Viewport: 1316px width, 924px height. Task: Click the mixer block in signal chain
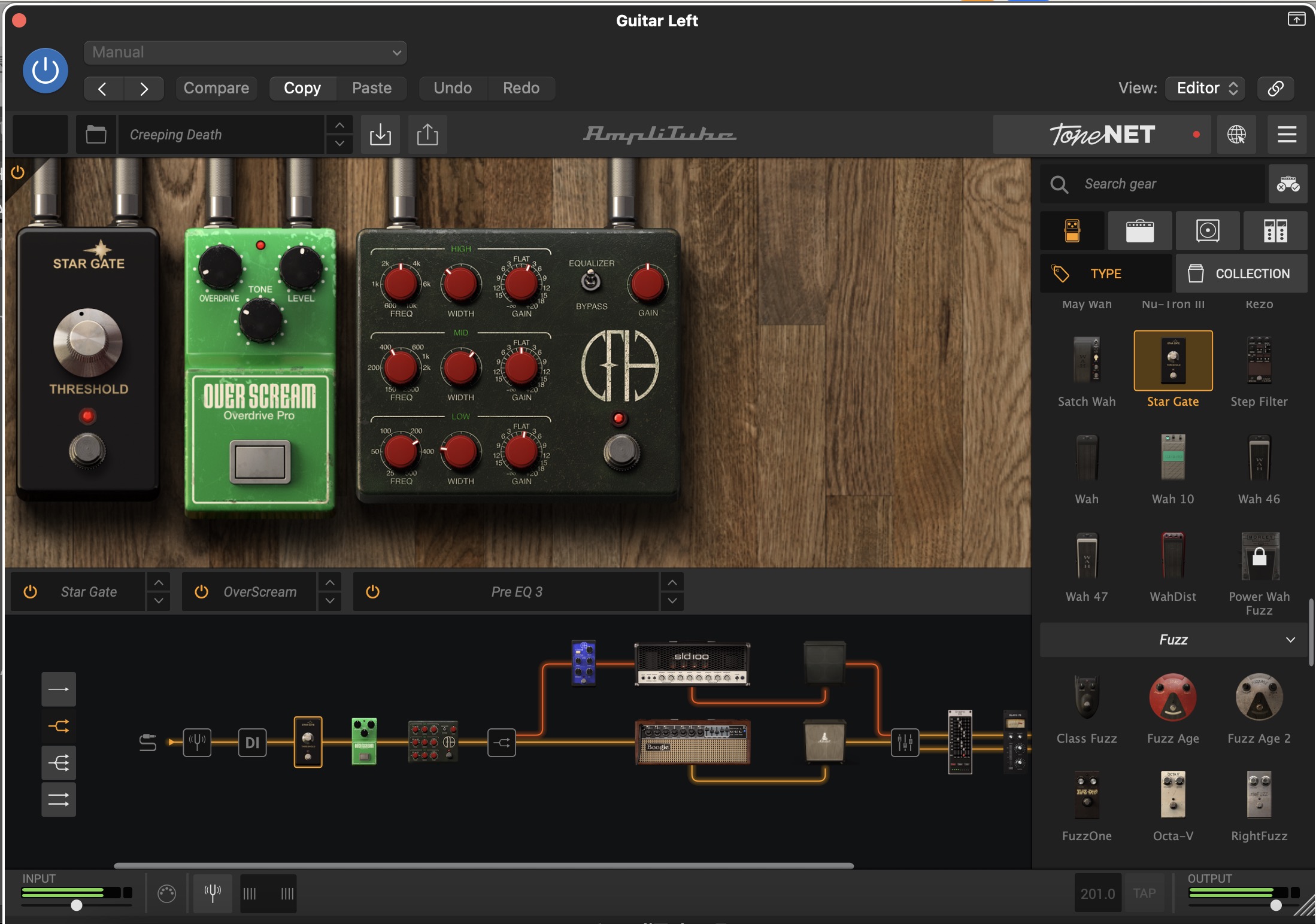[905, 743]
